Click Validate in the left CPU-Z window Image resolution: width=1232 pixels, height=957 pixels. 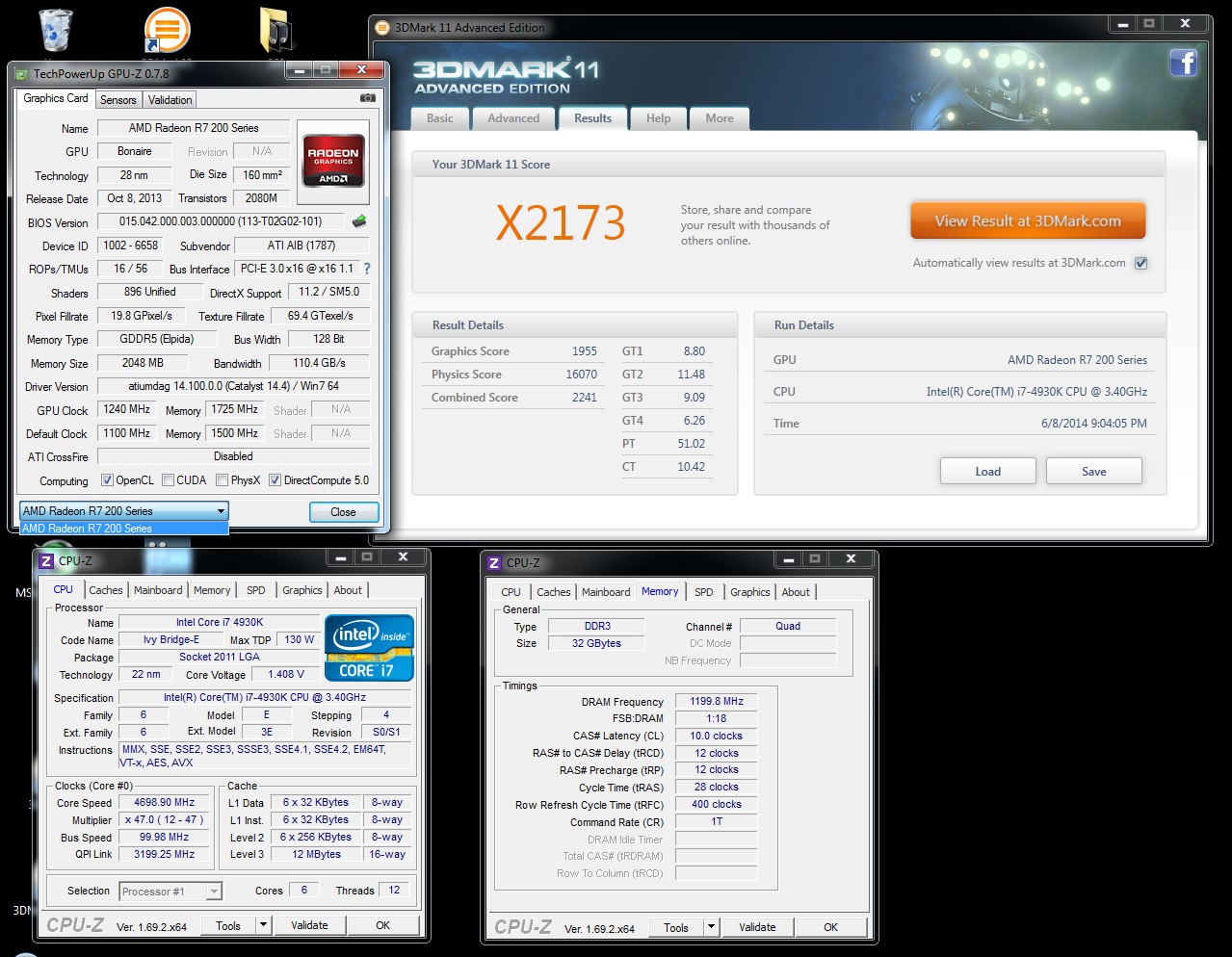[309, 925]
